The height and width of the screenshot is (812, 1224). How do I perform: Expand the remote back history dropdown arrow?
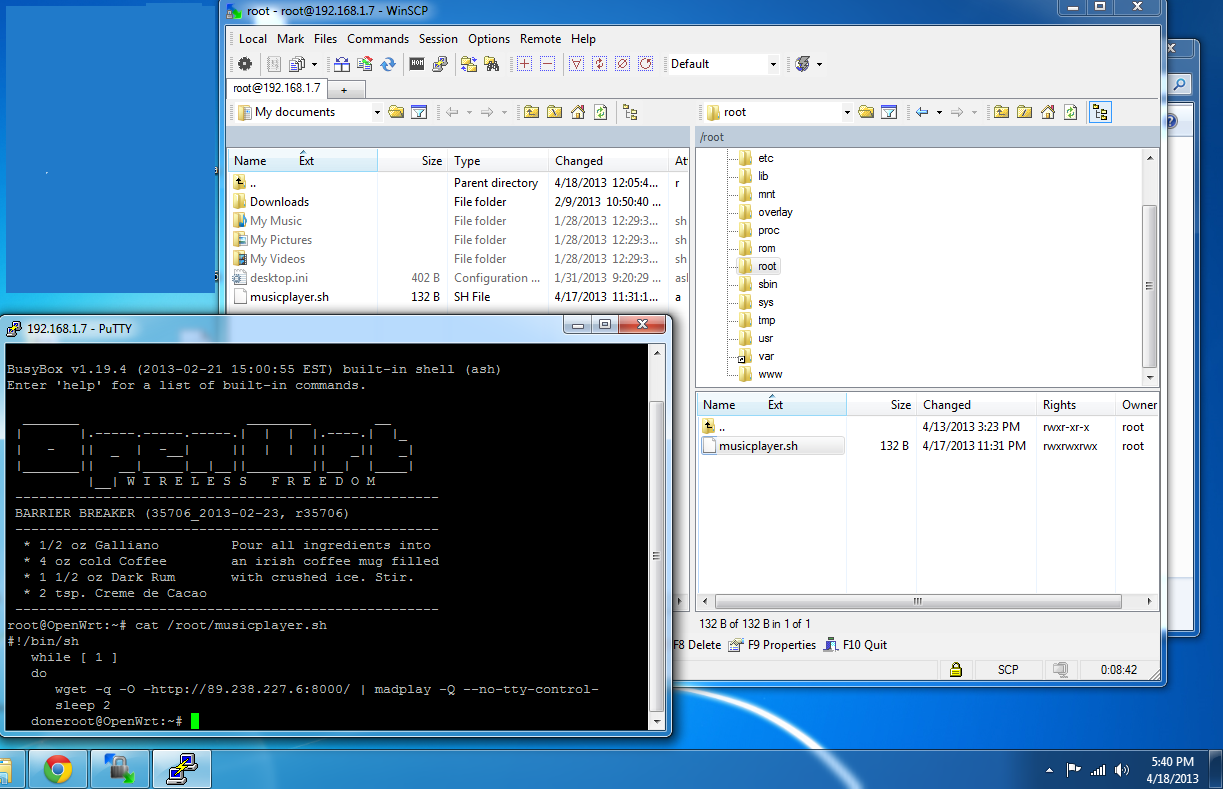pos(939,112)
